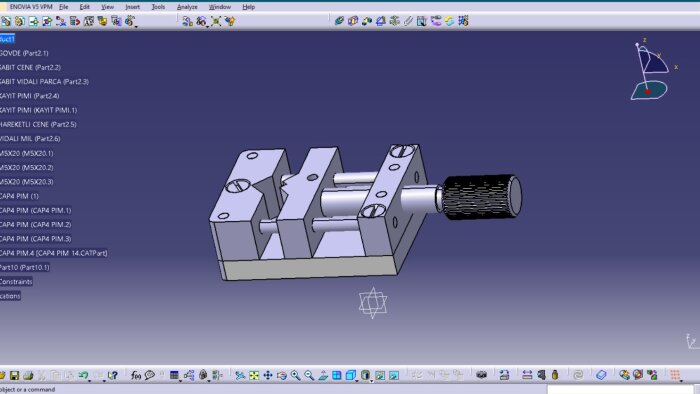
Task: Open the Tools menu
Action: [158, 7]
